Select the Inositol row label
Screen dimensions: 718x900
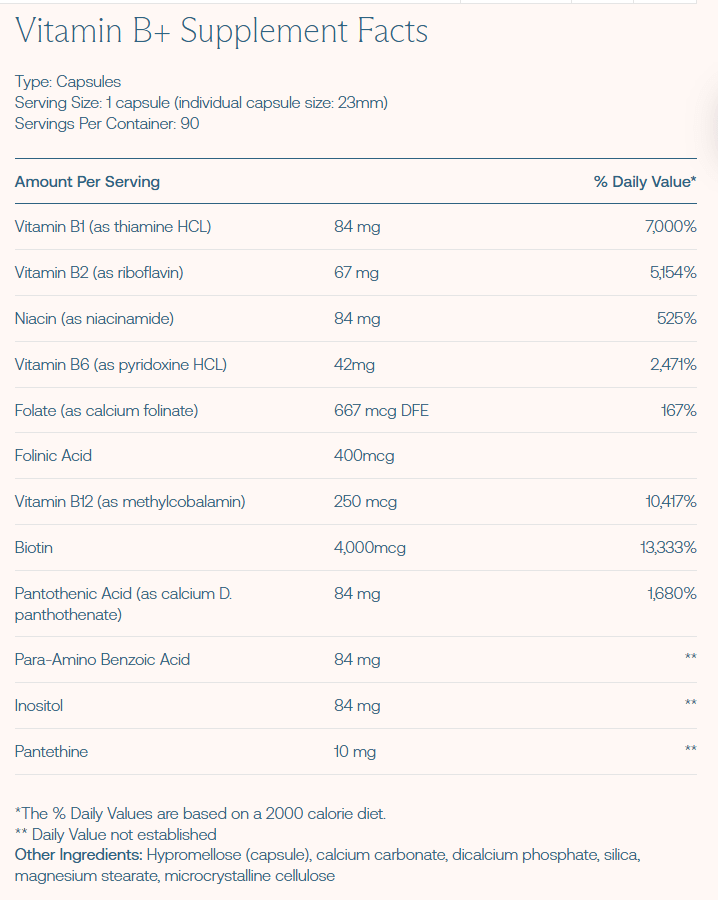(39, 705)
